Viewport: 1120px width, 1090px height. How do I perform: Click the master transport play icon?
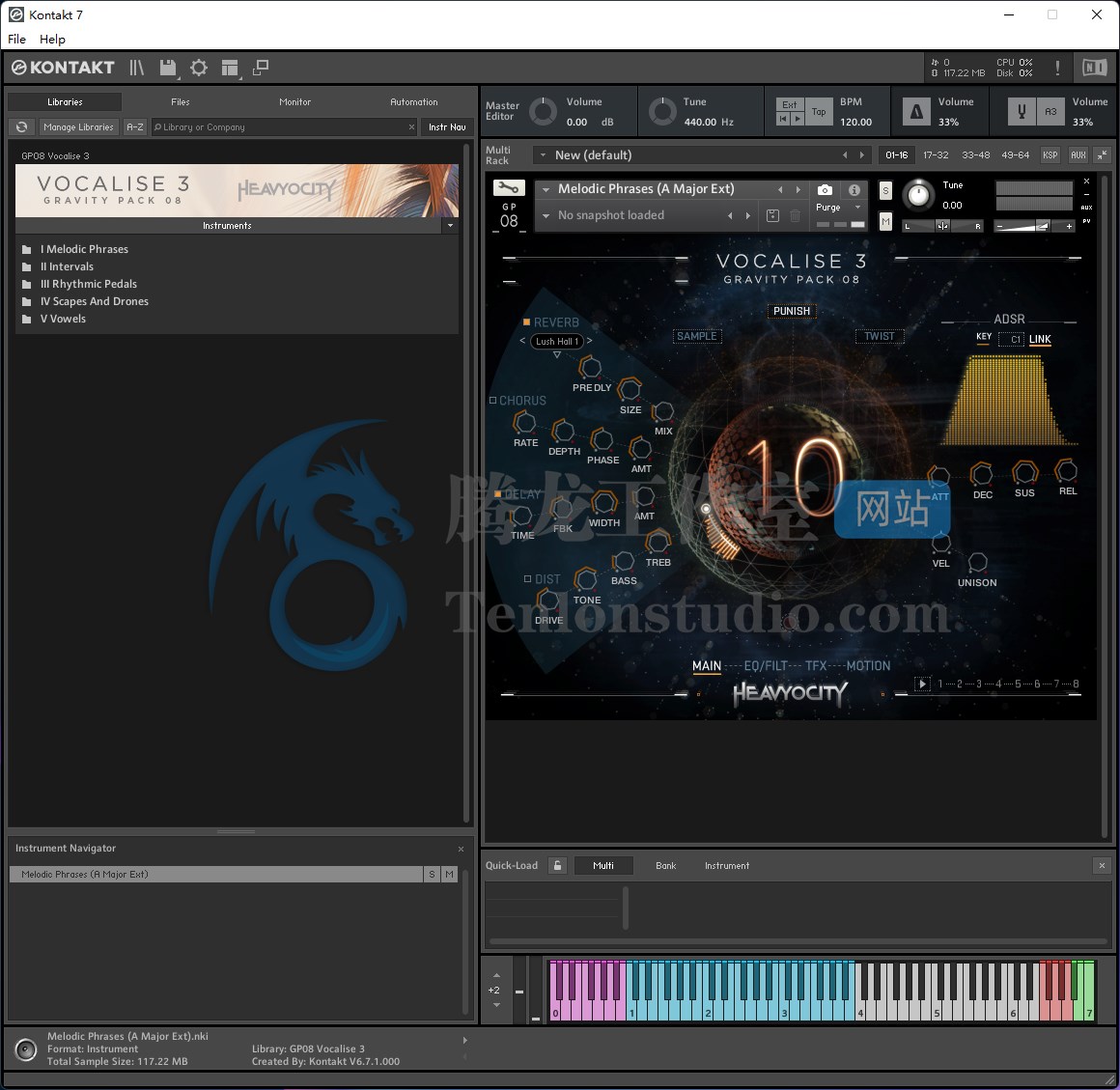798,119
